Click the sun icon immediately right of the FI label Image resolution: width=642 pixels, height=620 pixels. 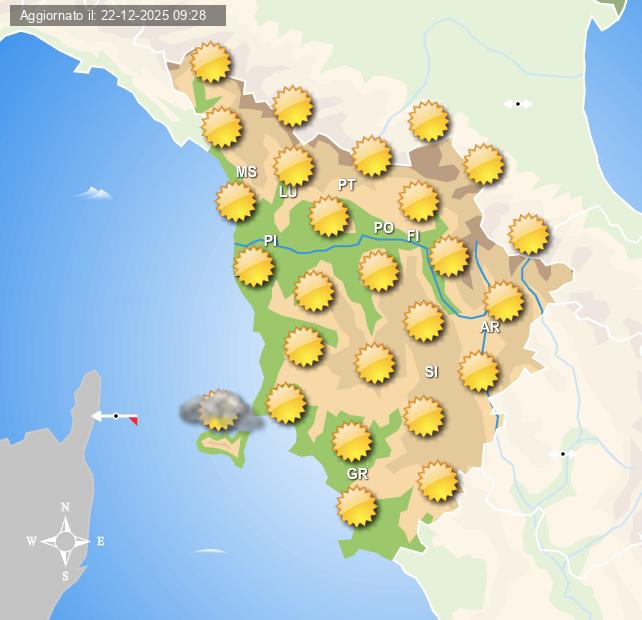pyautogui.click(x=449, y=256)
